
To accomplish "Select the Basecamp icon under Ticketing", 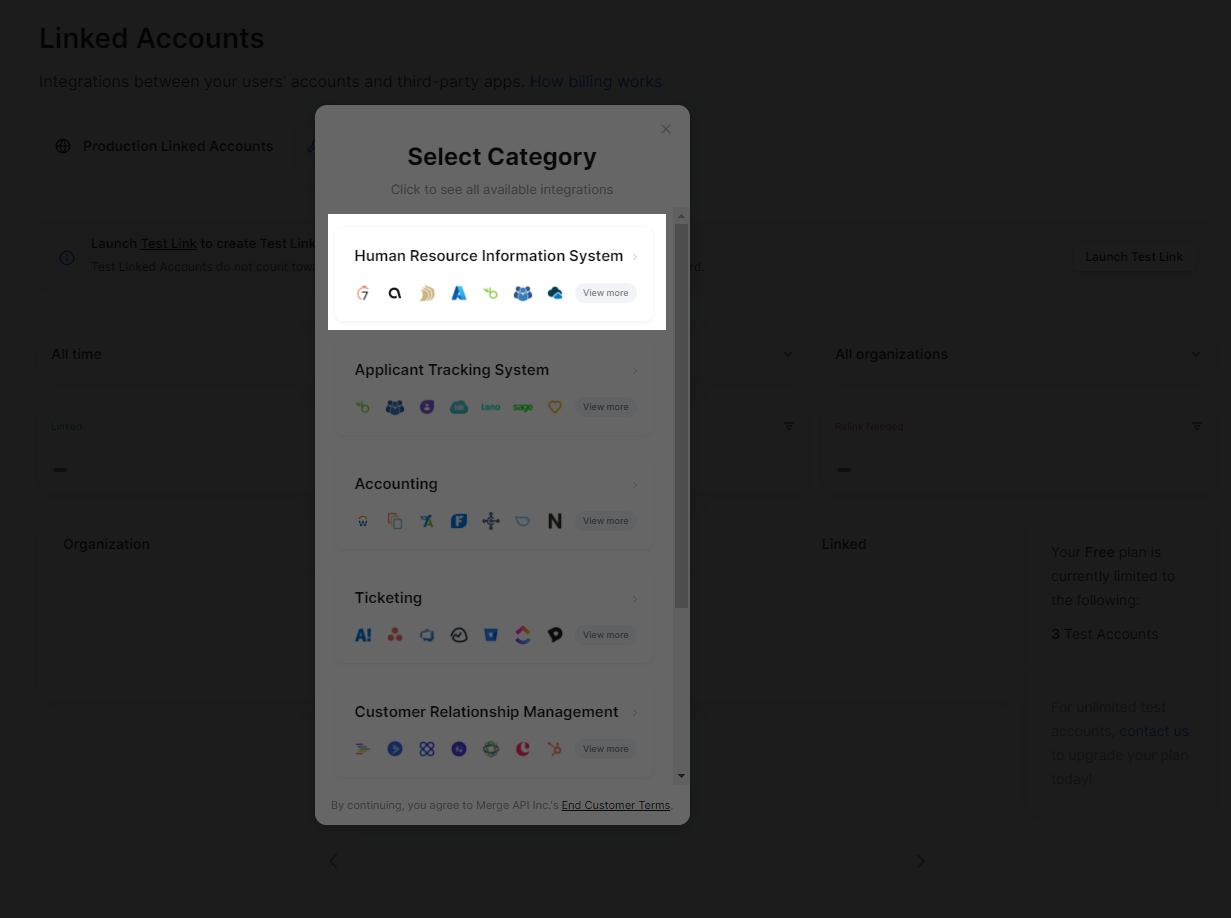I will 459,635.
